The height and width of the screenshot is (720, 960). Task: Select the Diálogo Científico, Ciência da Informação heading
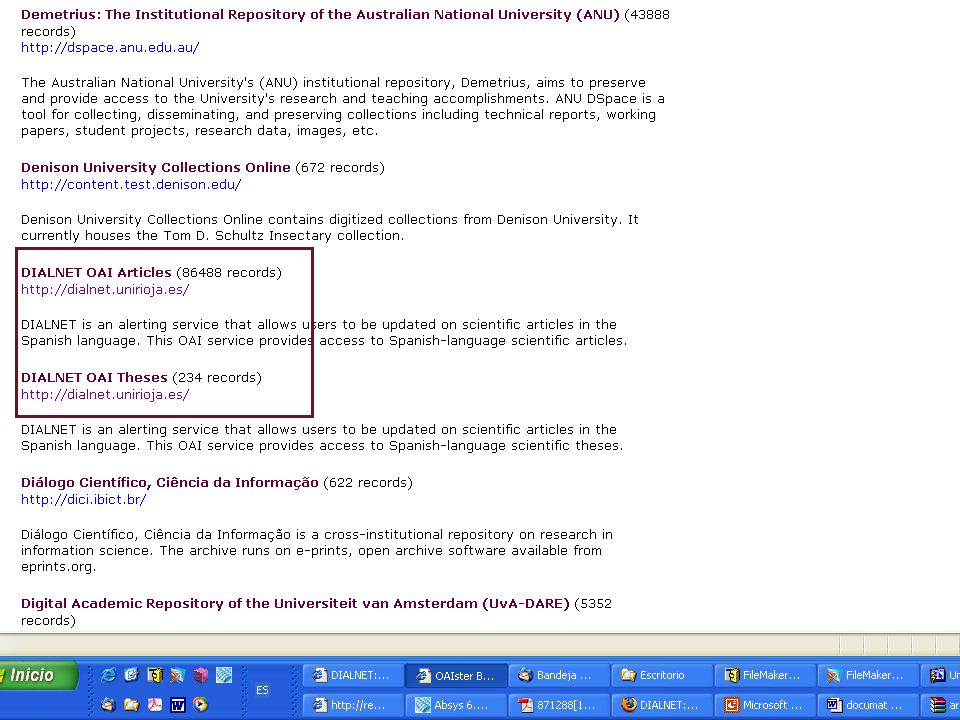click(170, 482)
